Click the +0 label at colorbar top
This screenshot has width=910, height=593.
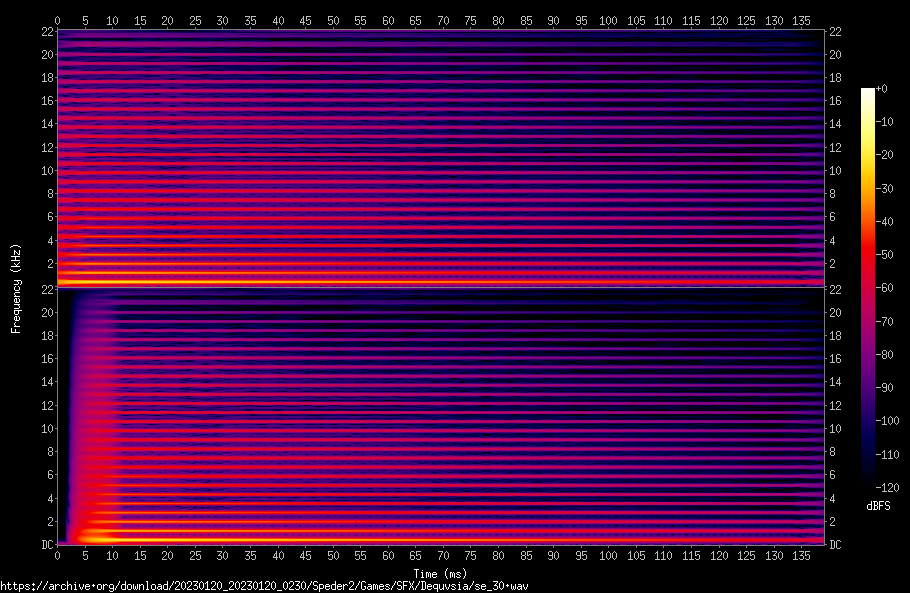click(880, 89)
